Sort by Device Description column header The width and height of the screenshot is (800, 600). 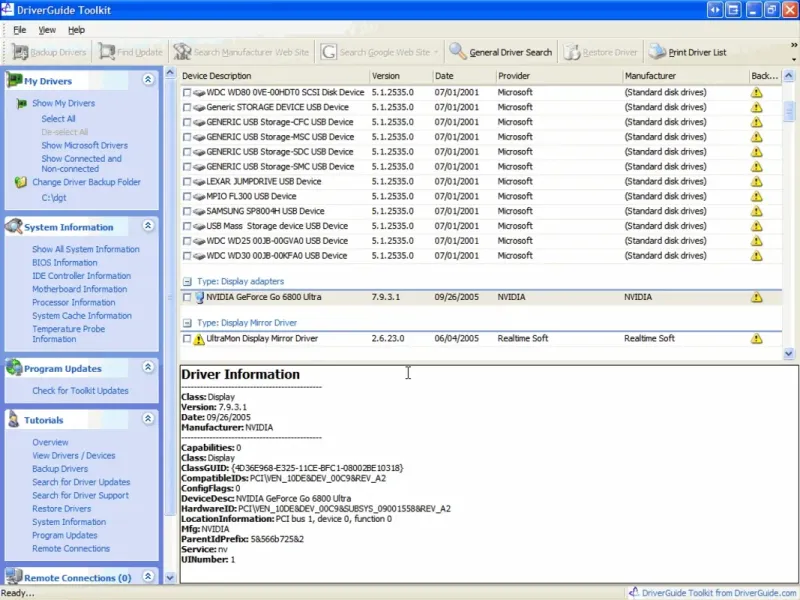274,76
